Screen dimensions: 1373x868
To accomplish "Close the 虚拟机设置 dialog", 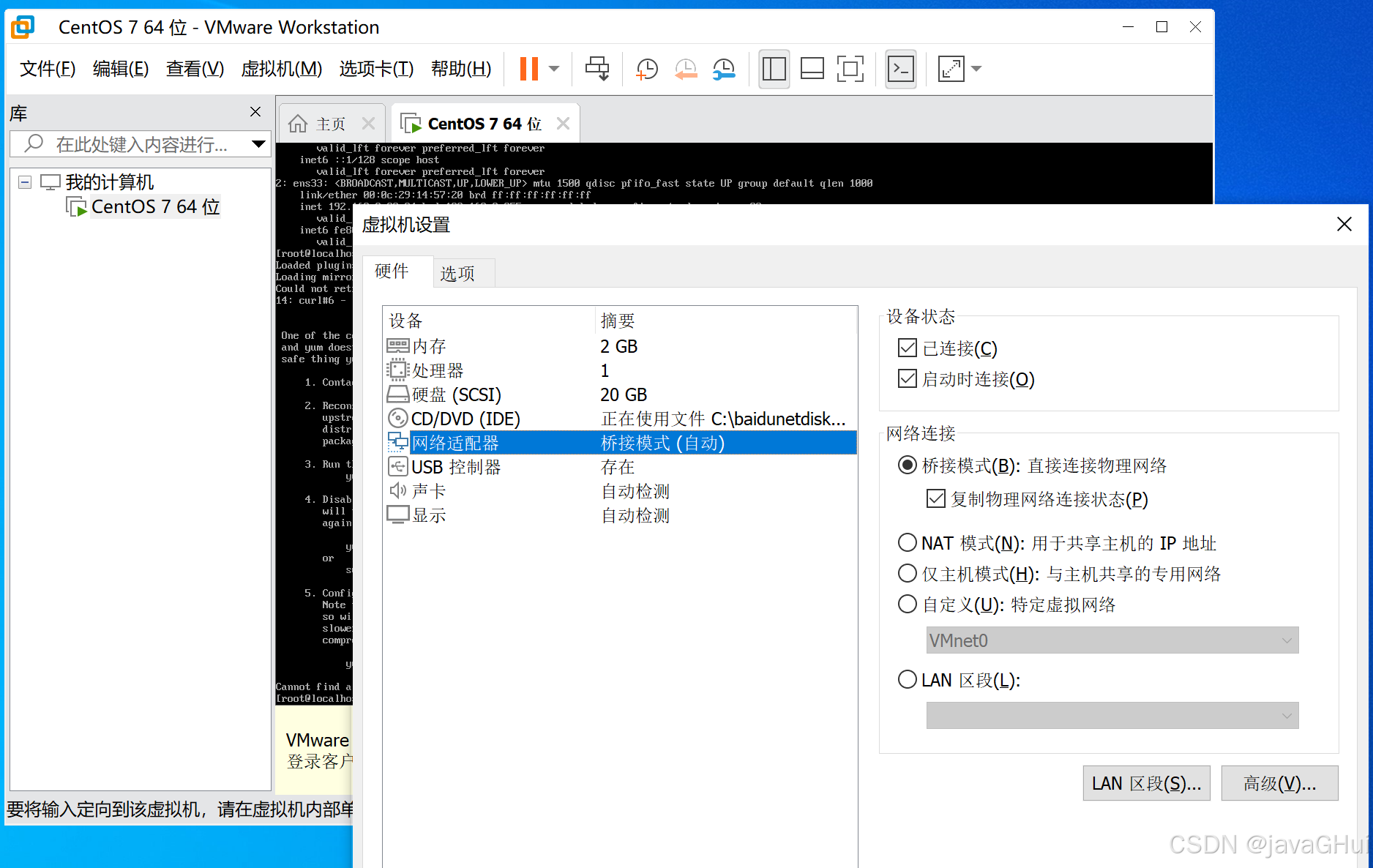I will [1344, 224].
